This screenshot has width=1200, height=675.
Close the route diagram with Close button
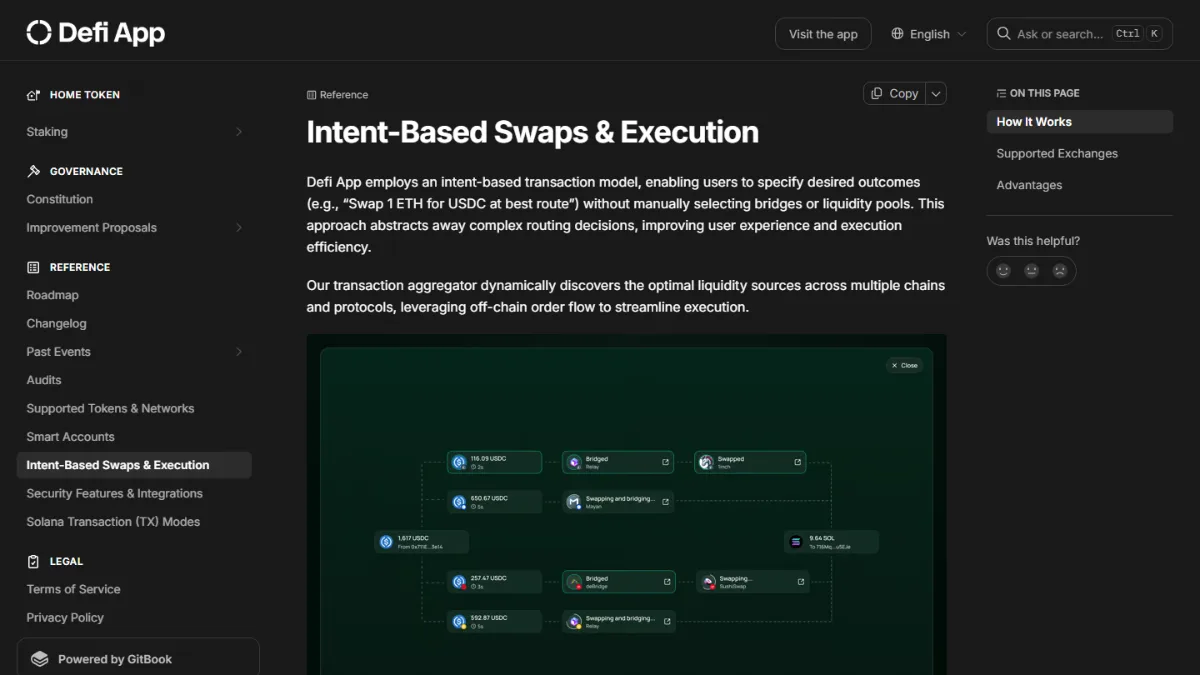904,365
